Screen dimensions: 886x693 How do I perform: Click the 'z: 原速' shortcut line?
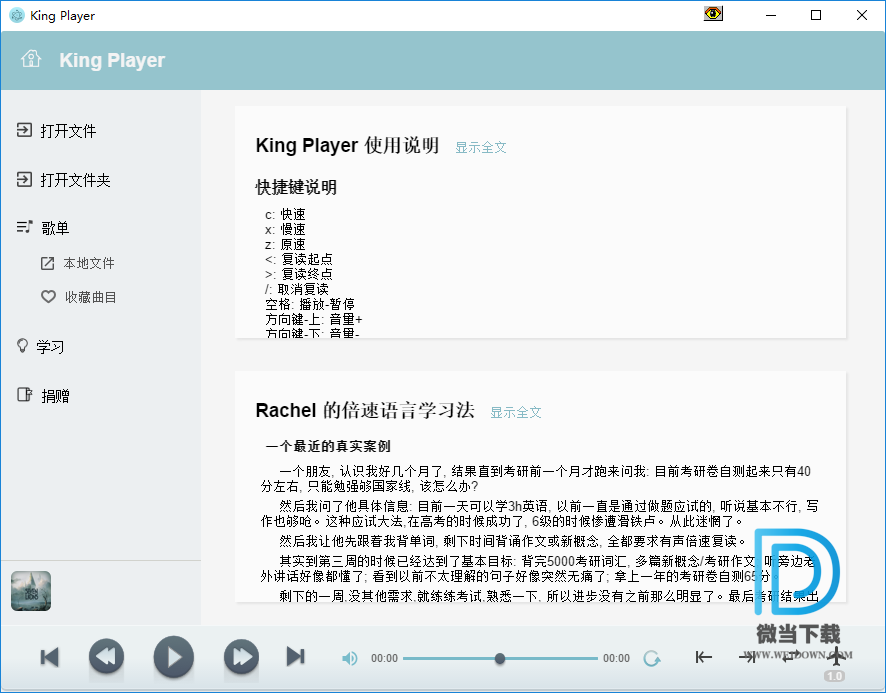(285, 244)
